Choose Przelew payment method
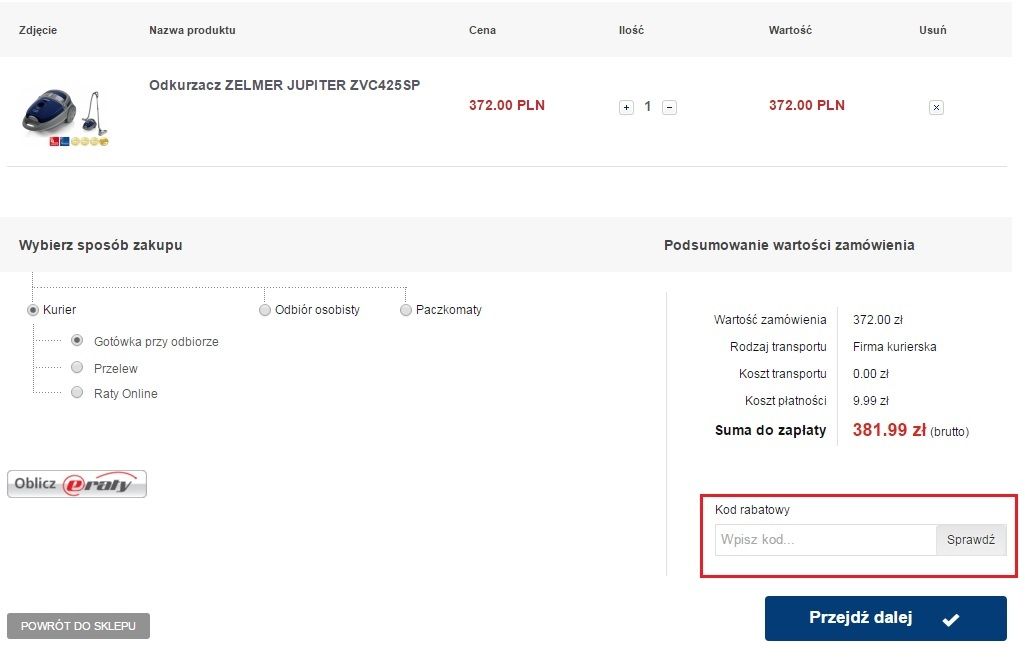 click(77, 367)
